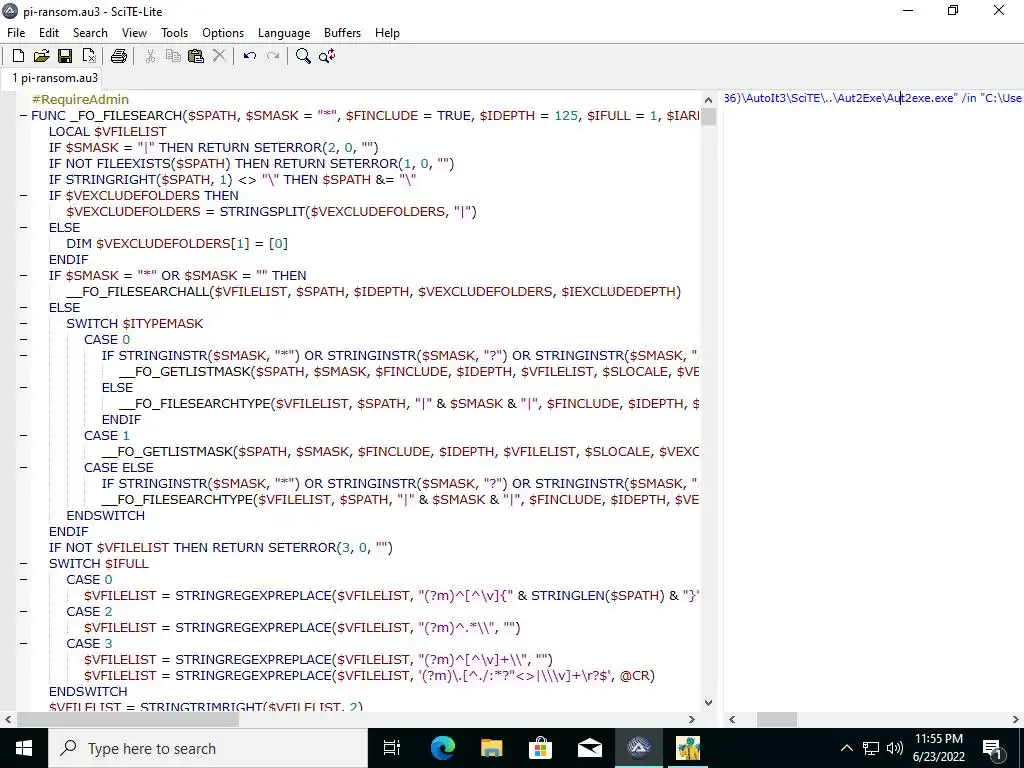Open File Explorer from taskbar
The image size is (1024, 768).
492,748
